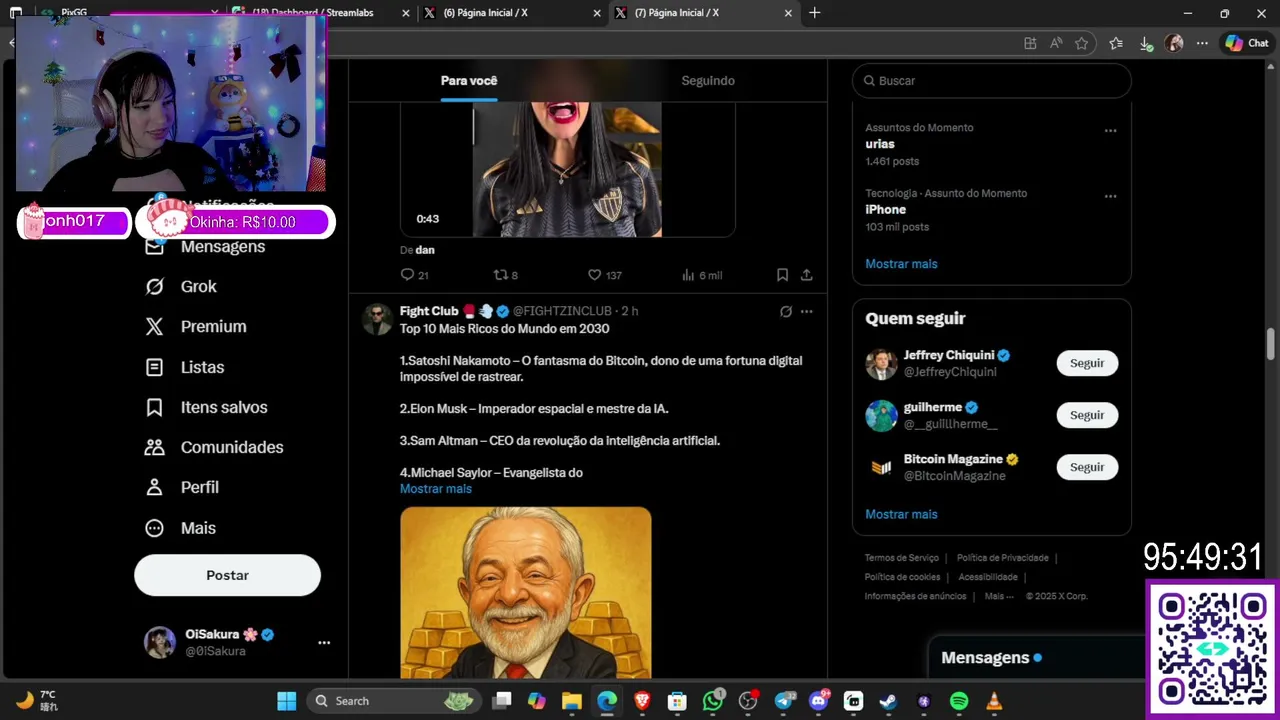The image size is (1280, 720).
Task: Open Edge profile avatar
Action: click(1174, 43)
